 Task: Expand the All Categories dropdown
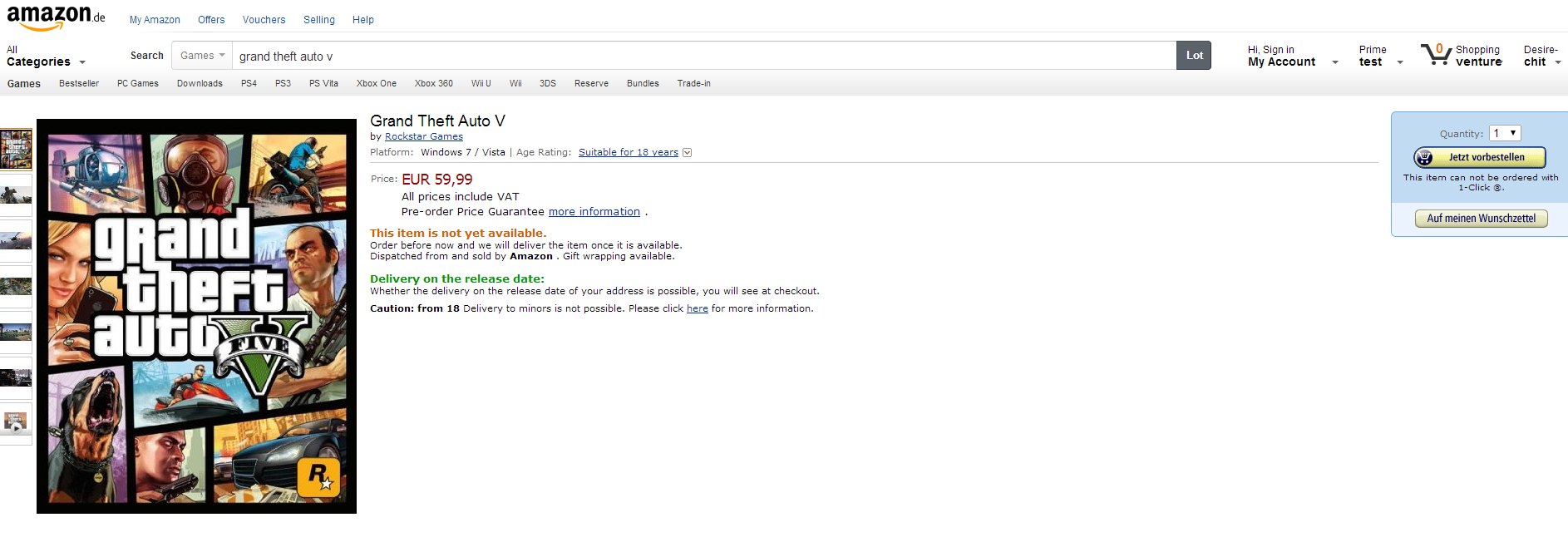click(46, 57)
